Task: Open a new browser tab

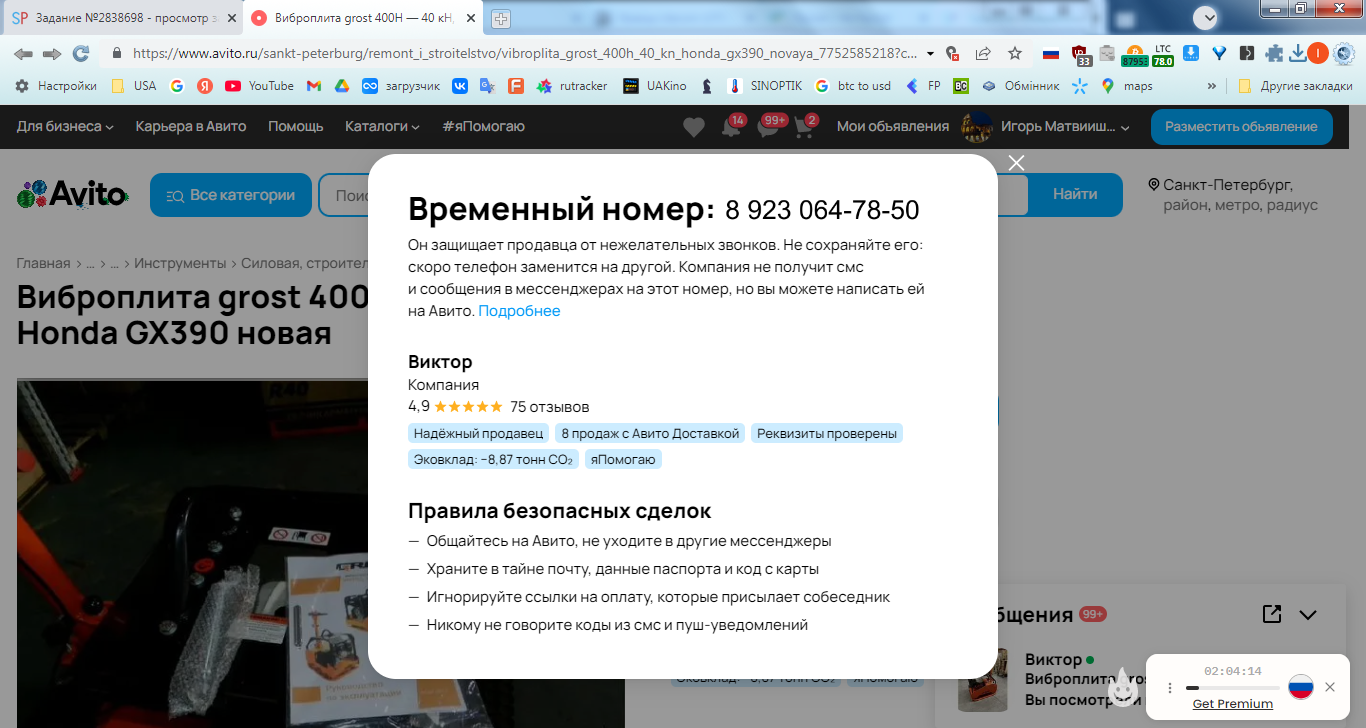Action: coord(500,18)
